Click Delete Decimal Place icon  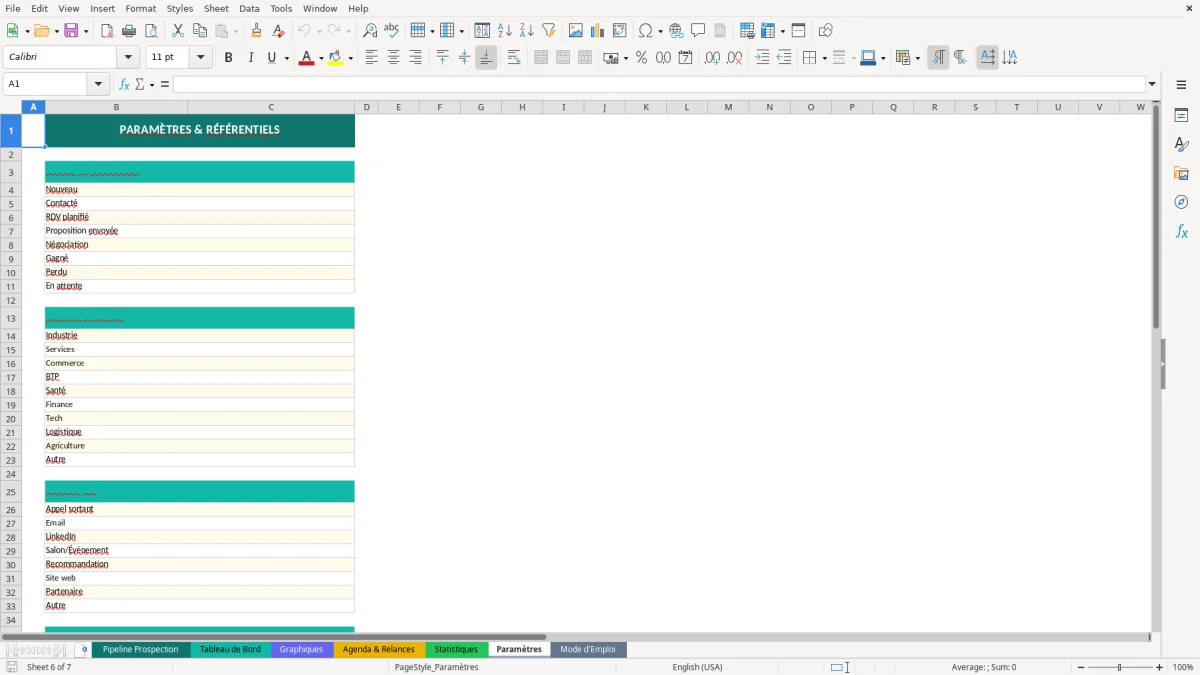[x=734, y=58]
